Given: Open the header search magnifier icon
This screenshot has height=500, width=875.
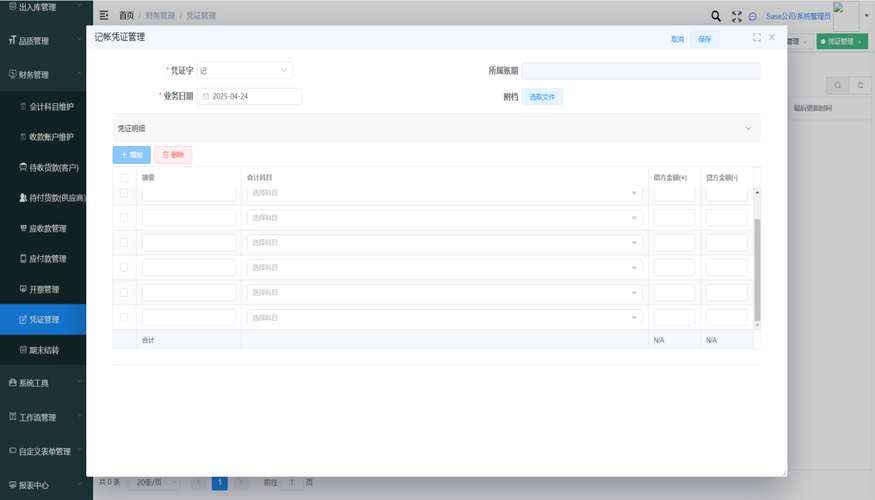Looking at the screenshot, I should 715,16.
